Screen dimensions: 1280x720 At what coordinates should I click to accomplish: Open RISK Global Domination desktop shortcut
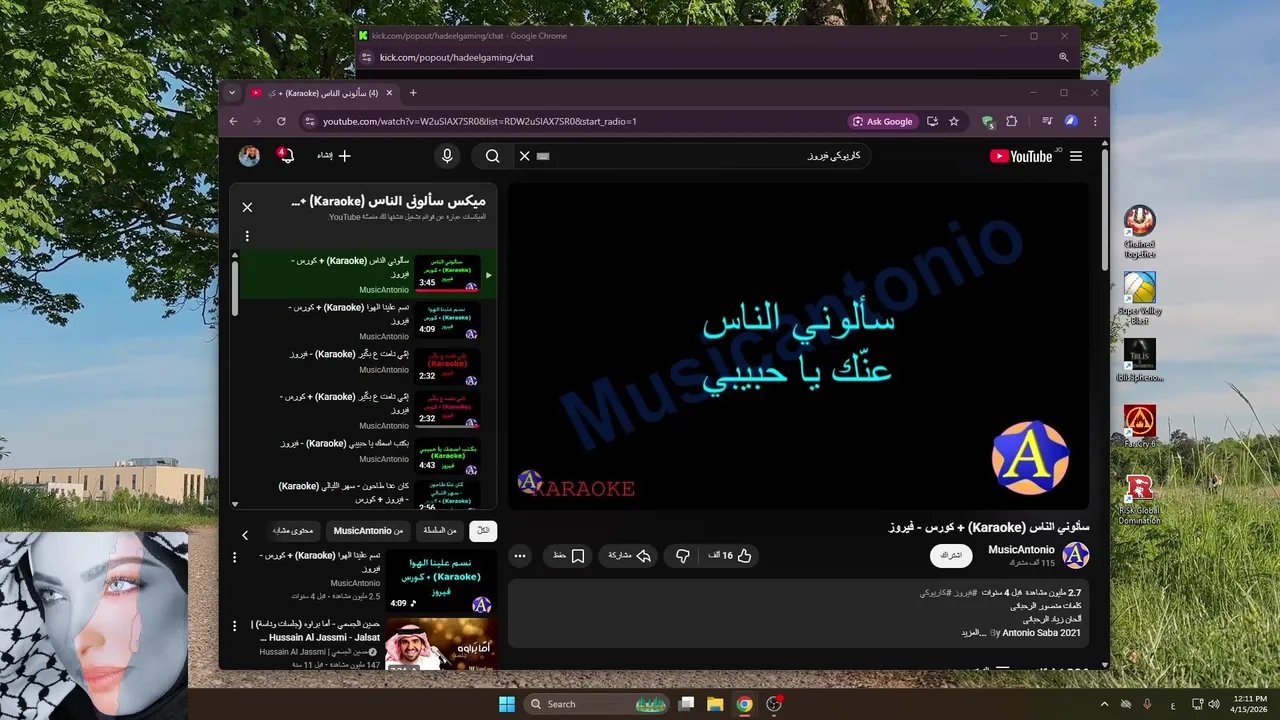(x=1139, y=498)
